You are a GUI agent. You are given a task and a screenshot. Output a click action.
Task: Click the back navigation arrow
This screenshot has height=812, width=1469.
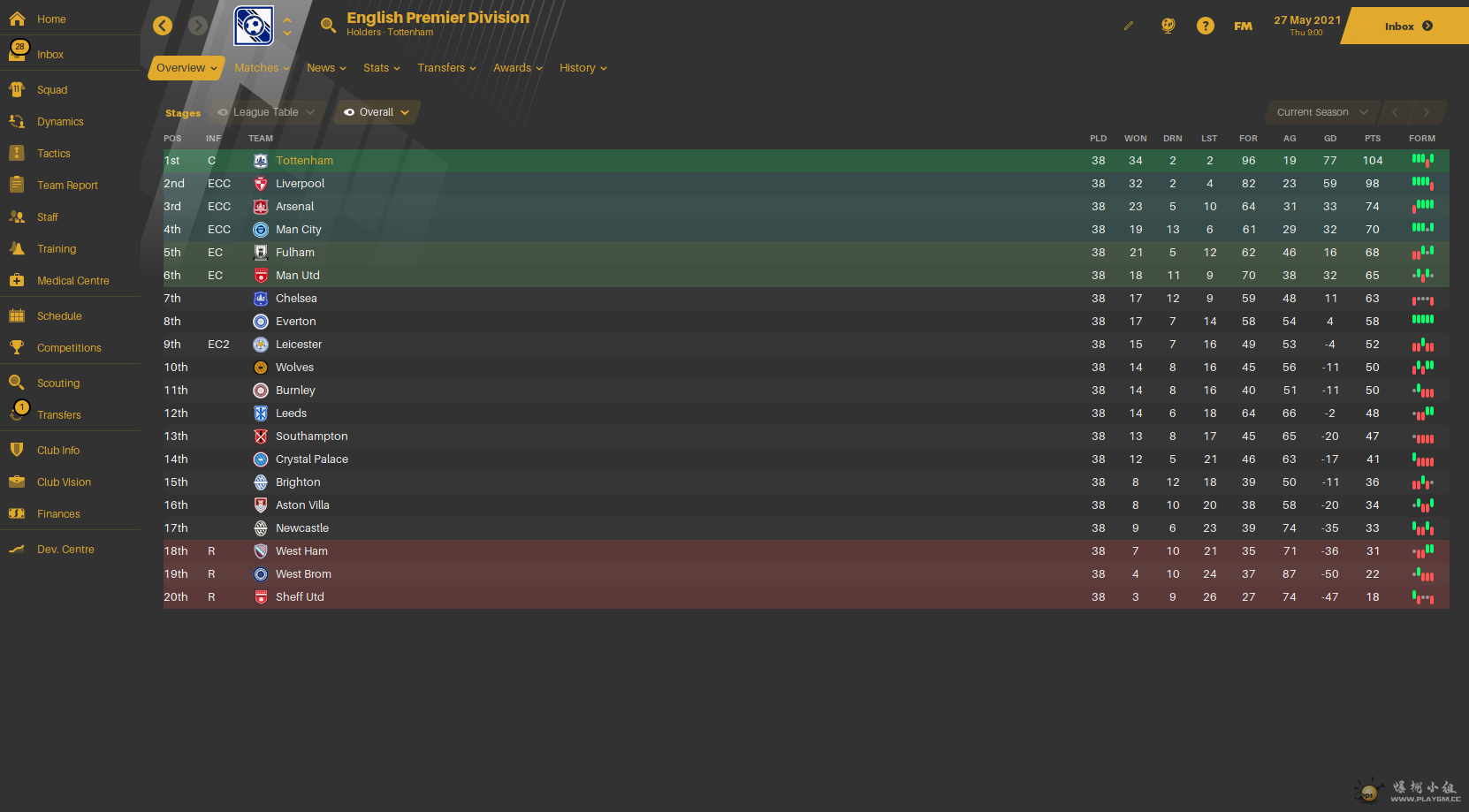pyautogui.click(x=163, y=26)
